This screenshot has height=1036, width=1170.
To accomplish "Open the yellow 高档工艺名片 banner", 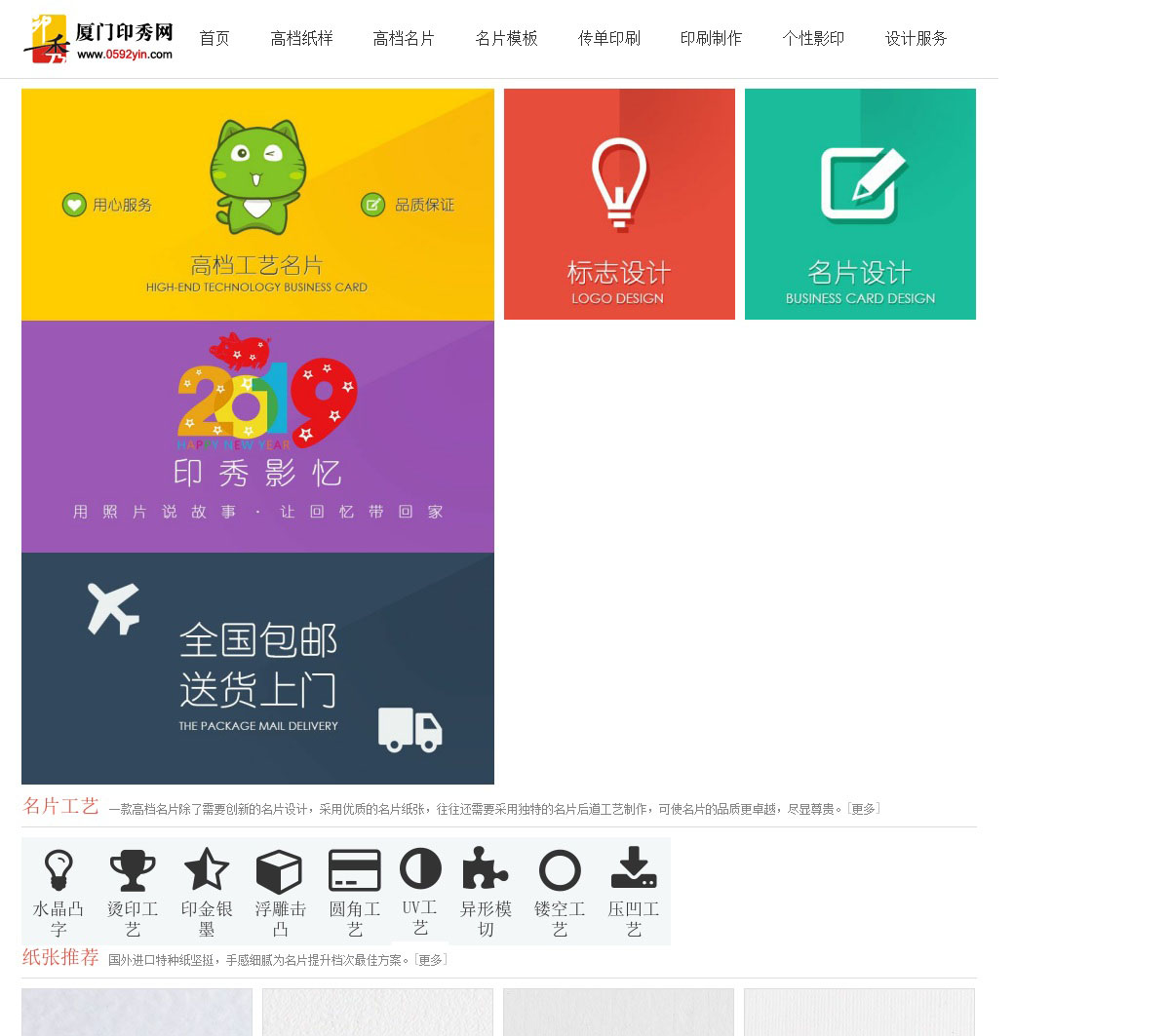I will [x=257, y=205].
